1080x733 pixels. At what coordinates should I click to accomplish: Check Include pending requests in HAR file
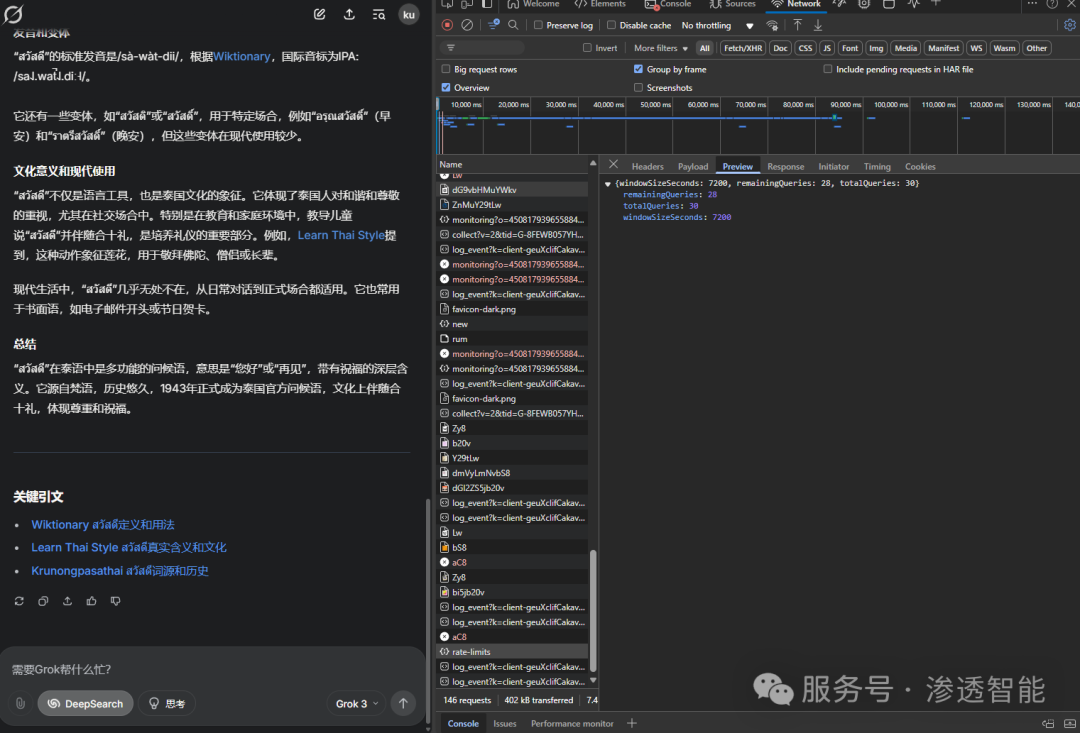click(x=828, y=70)
